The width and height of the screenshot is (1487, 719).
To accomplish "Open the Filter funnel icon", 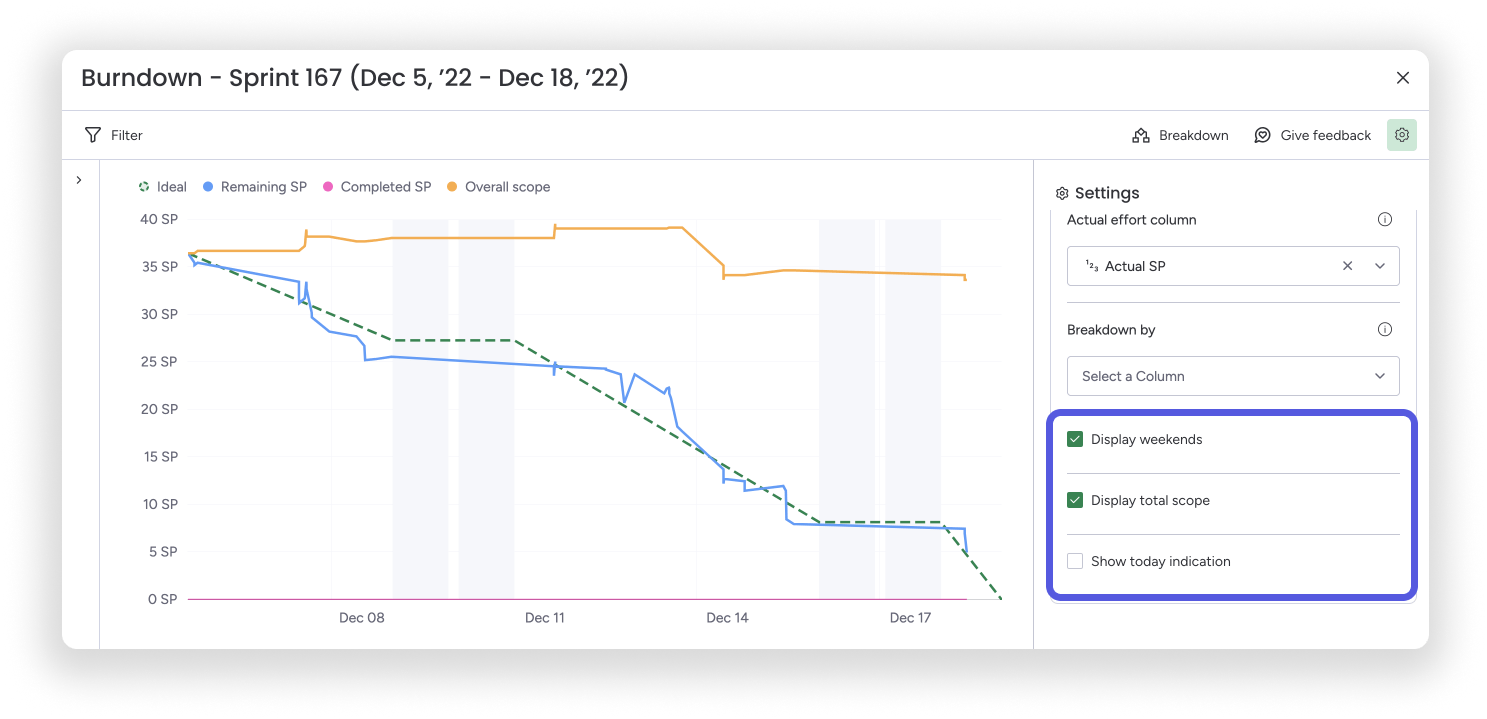I will point(92,135).
